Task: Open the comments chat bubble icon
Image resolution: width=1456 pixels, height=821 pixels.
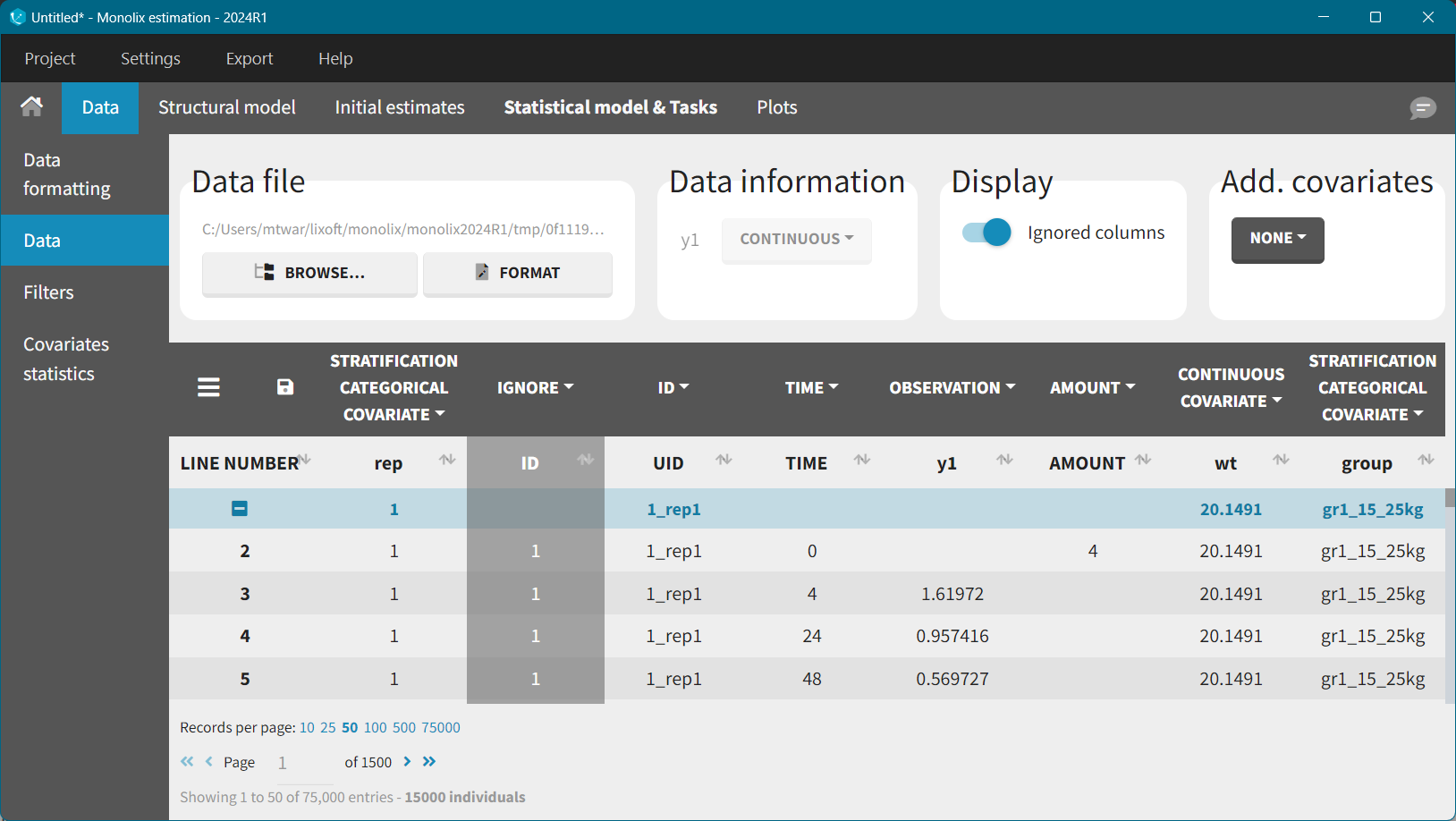Action: point(1422,108)
